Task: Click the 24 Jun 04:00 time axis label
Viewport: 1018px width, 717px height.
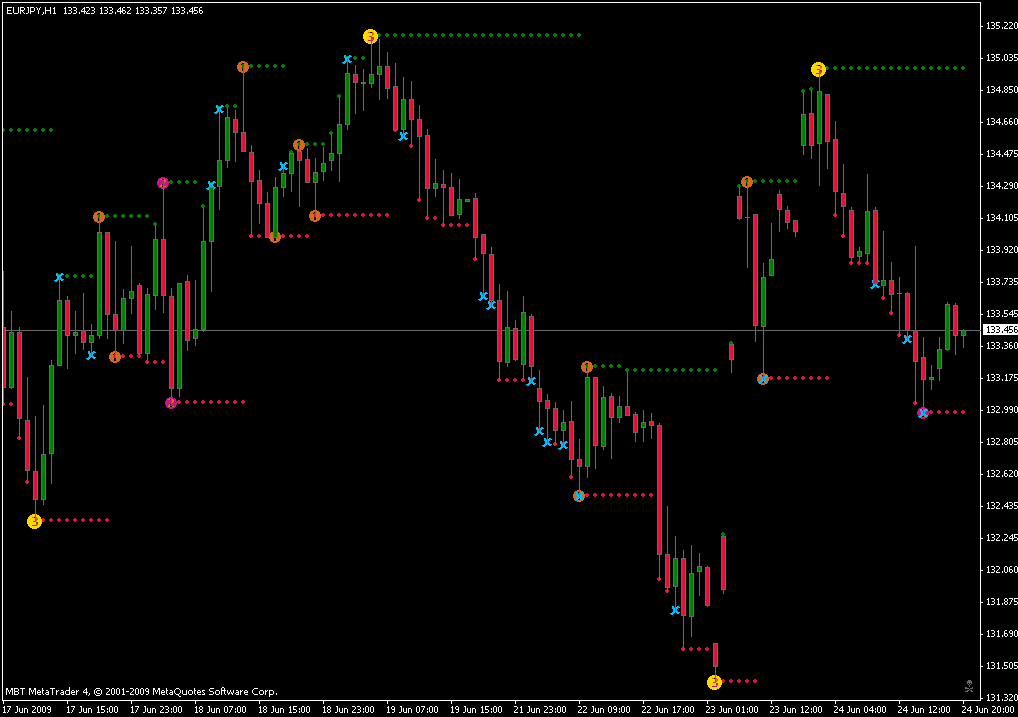Action: 860,710
